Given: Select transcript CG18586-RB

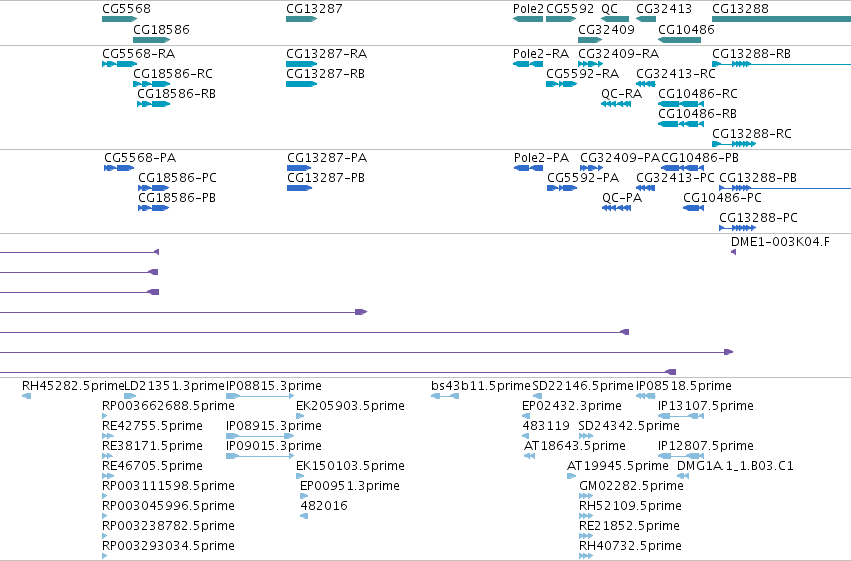Looking at the screenshot, I should pyautogui.click(x=176, y=94).
